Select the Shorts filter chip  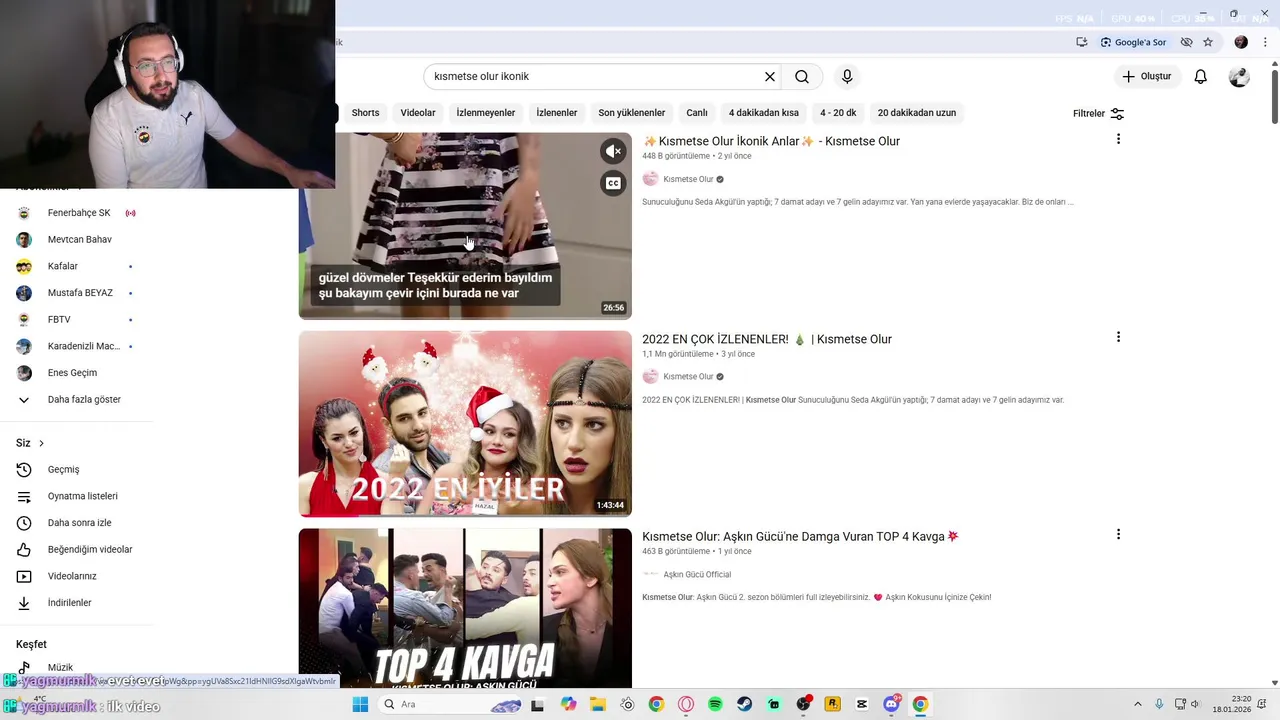pos(365,113)
